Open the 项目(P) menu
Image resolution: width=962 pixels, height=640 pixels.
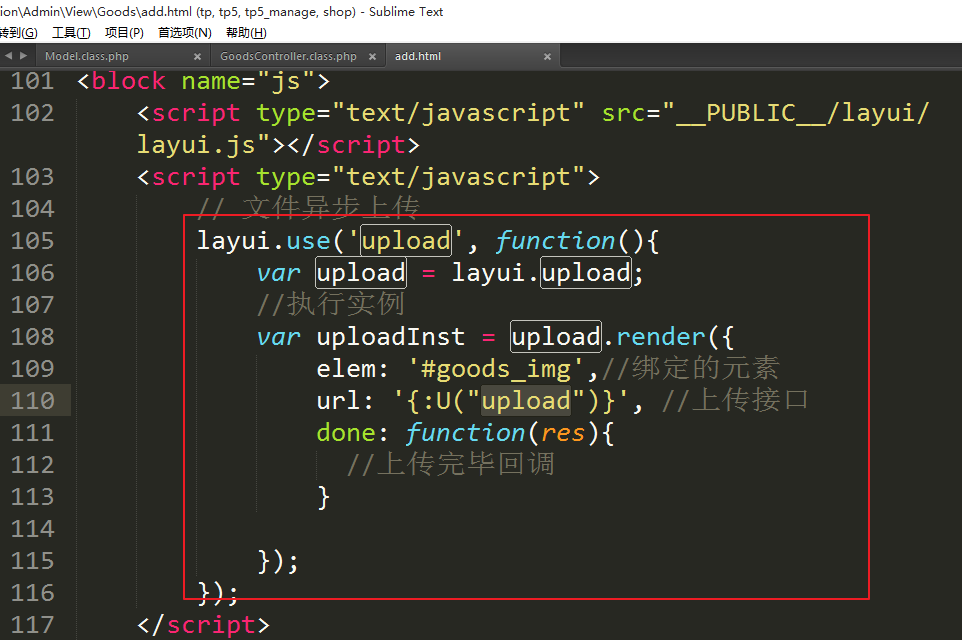pos(124,33)
